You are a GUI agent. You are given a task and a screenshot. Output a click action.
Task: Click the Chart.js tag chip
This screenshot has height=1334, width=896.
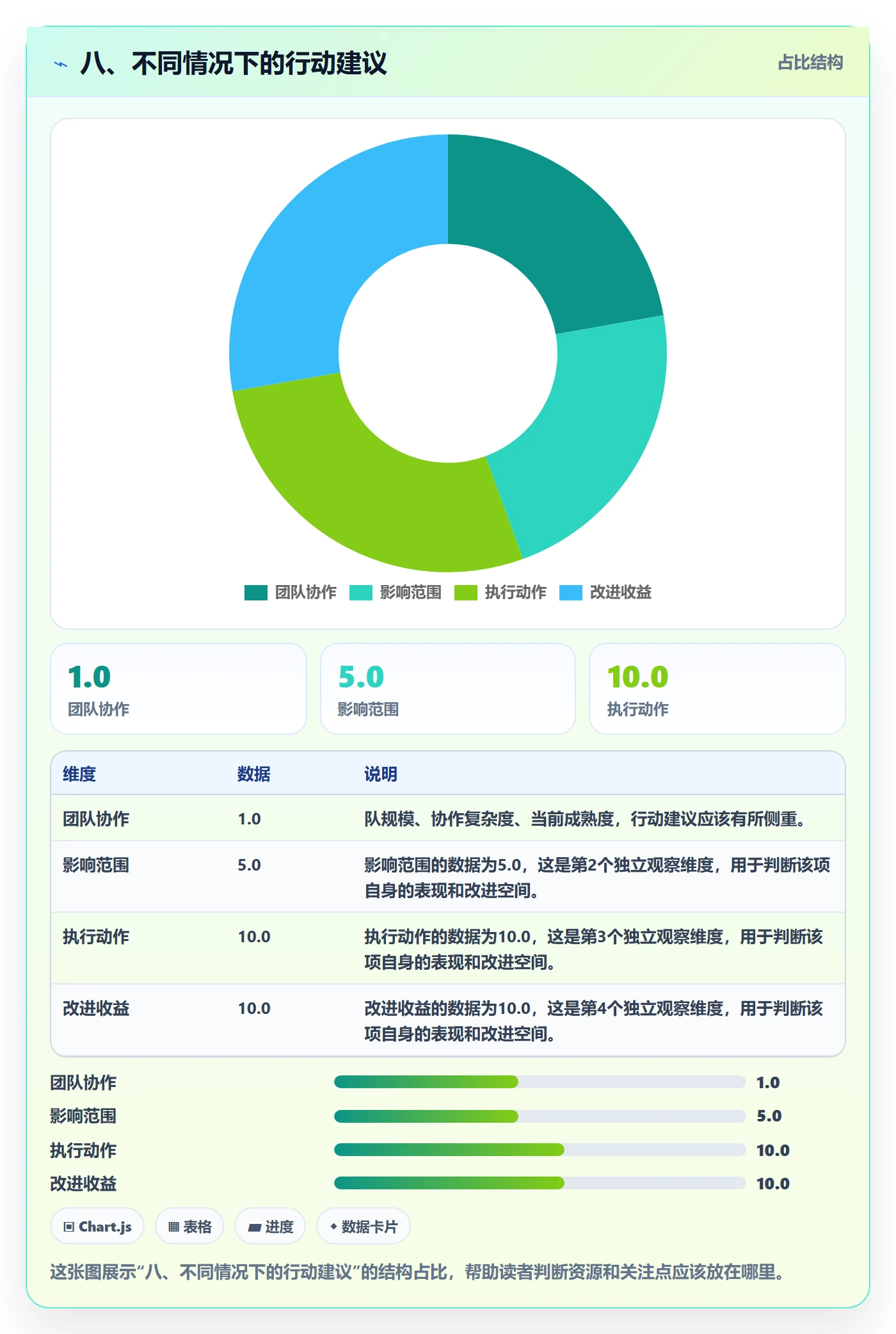coord(97,1226)
